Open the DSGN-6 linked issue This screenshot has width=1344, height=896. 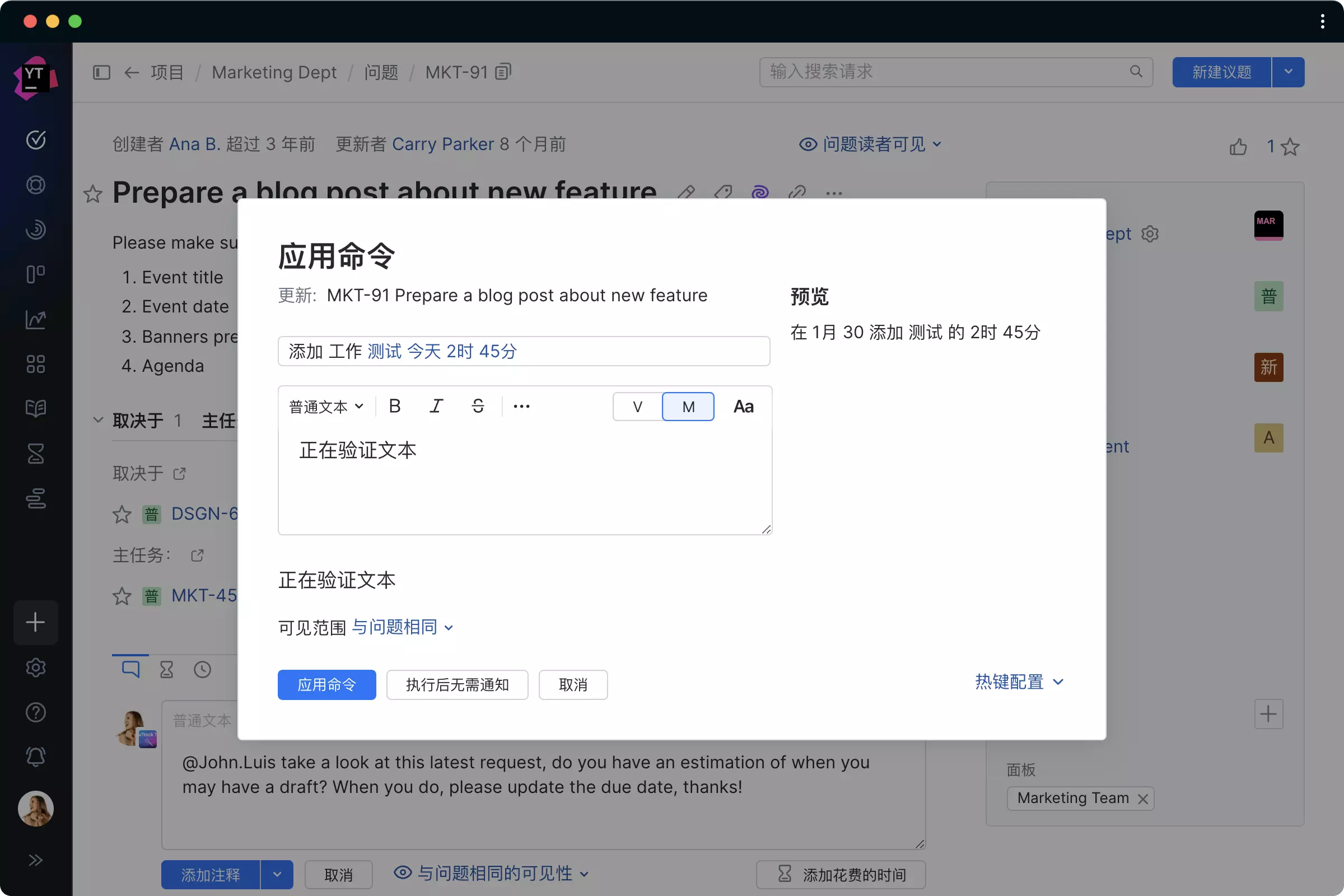(x=204, y=514)
